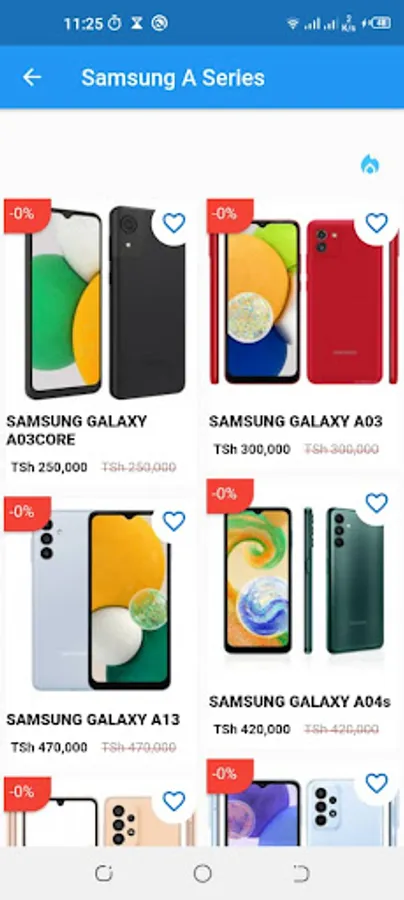The width and height of the screenshot is (404, 900).
Task: Favorite the Samsung Galaxy A03 heart
Action: (376, 223)
